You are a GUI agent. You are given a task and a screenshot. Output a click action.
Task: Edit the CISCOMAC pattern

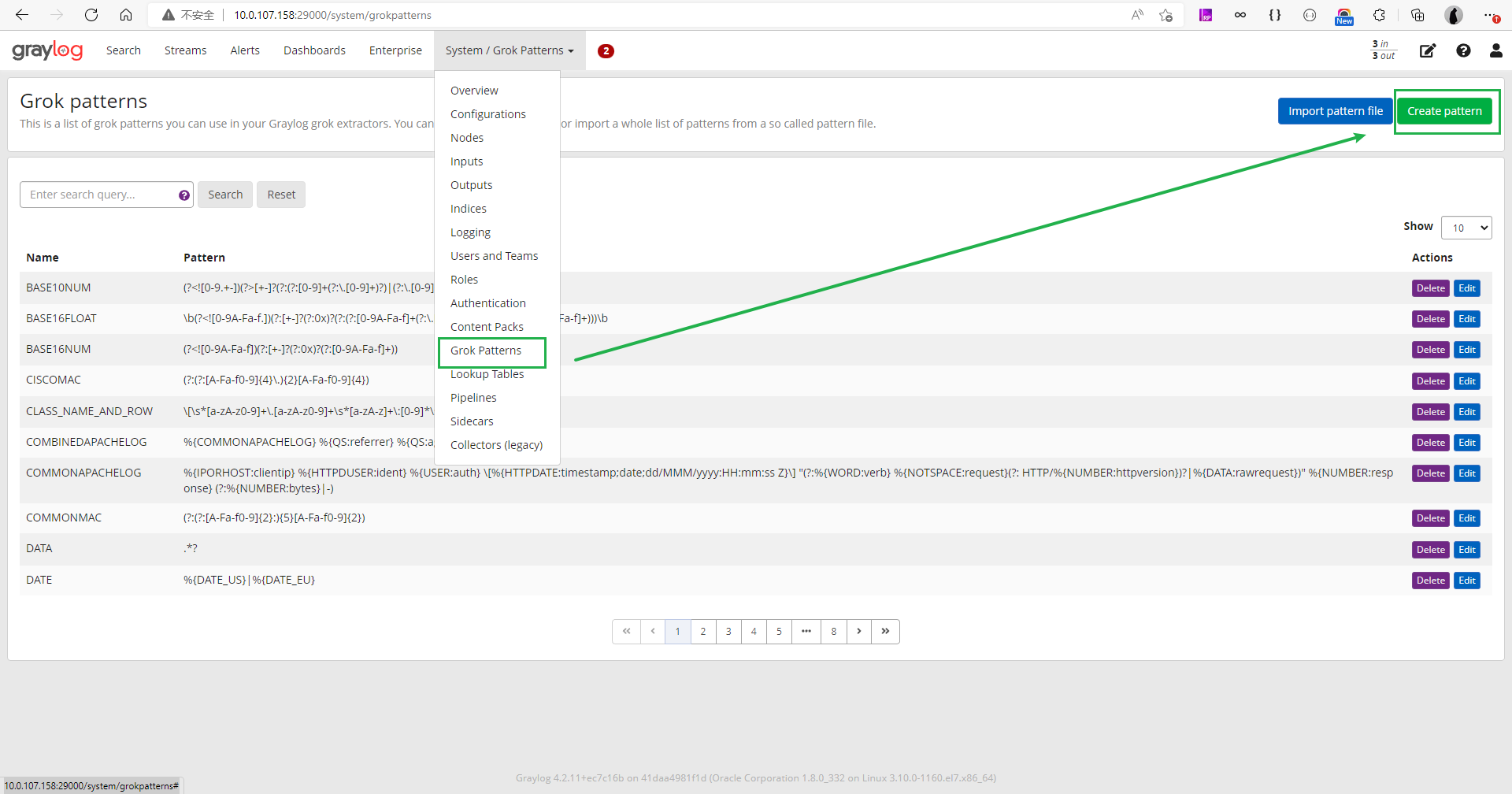(1466, 381)
